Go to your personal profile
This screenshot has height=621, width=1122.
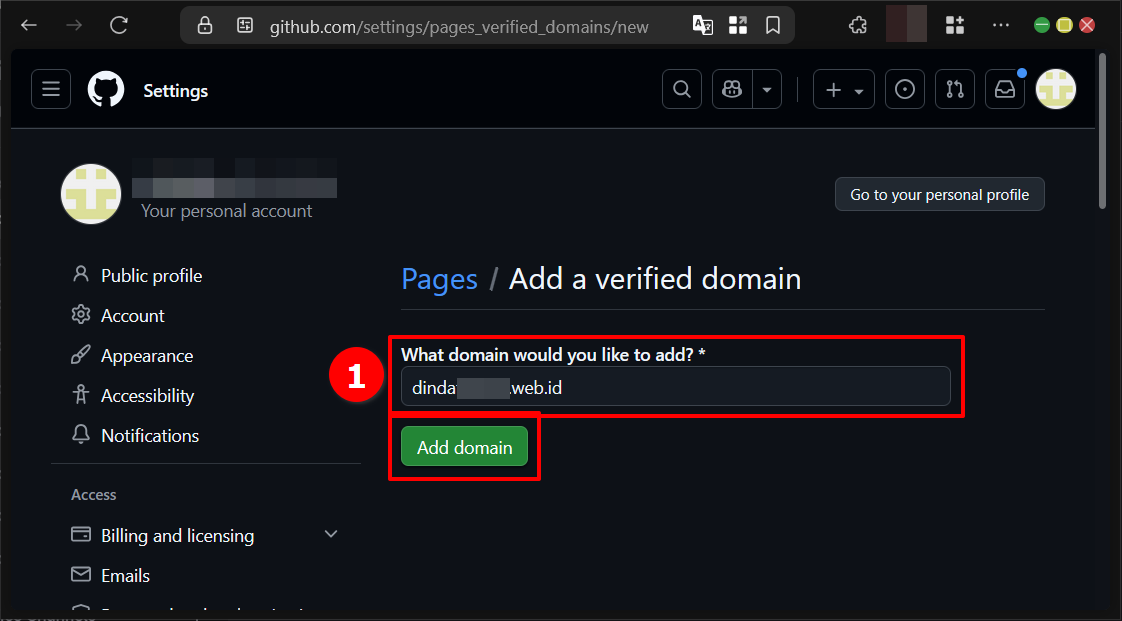click(x=938, y=194)
